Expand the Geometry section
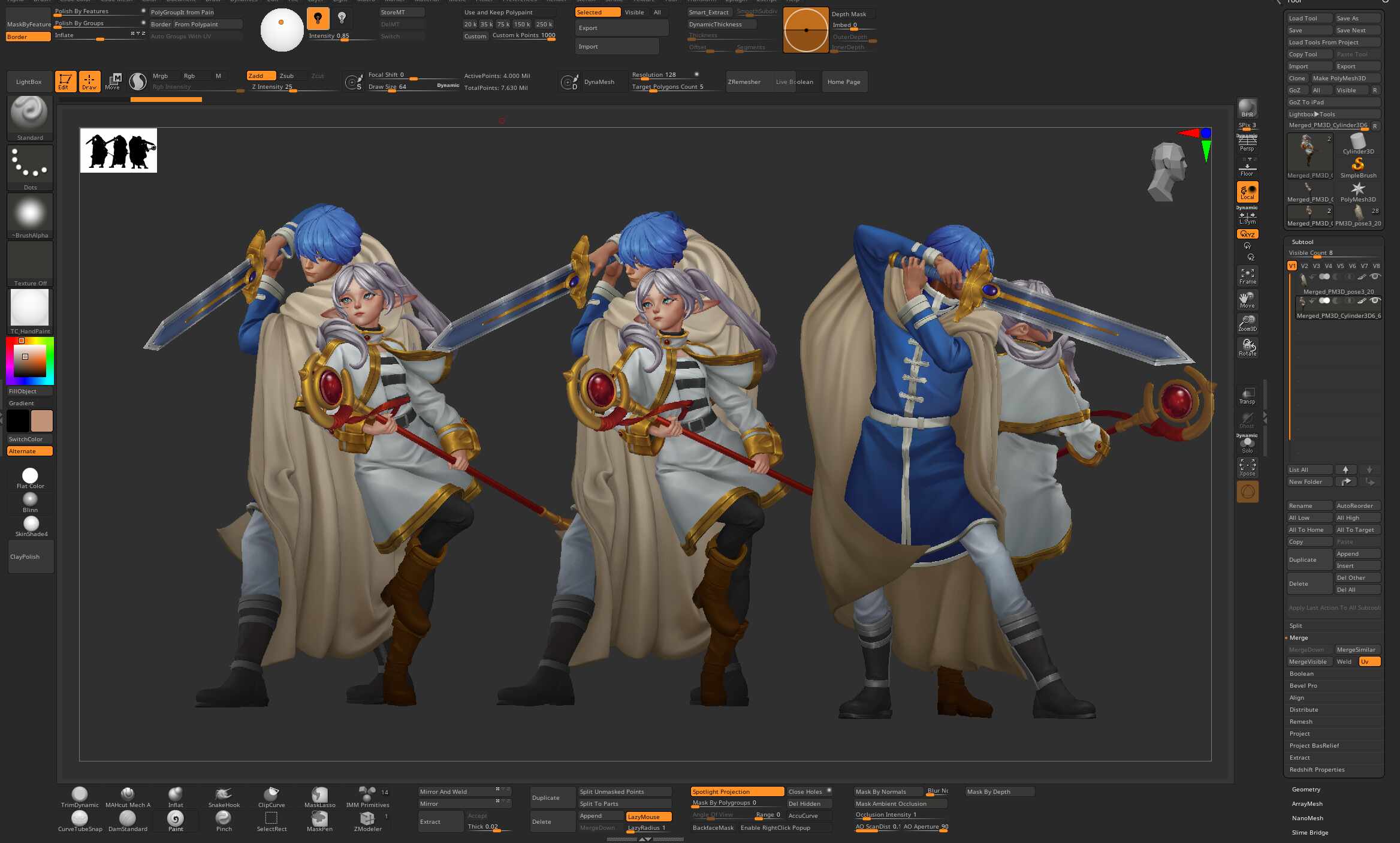Viewport: 1400px width, 843px height. [1306, 789]
